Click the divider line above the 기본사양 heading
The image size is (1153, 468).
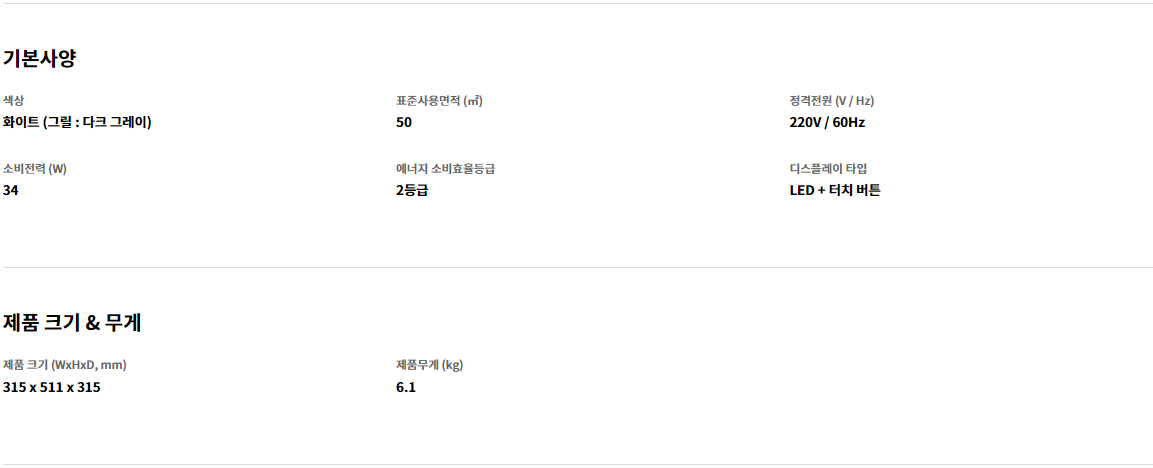tap(578, 4)
